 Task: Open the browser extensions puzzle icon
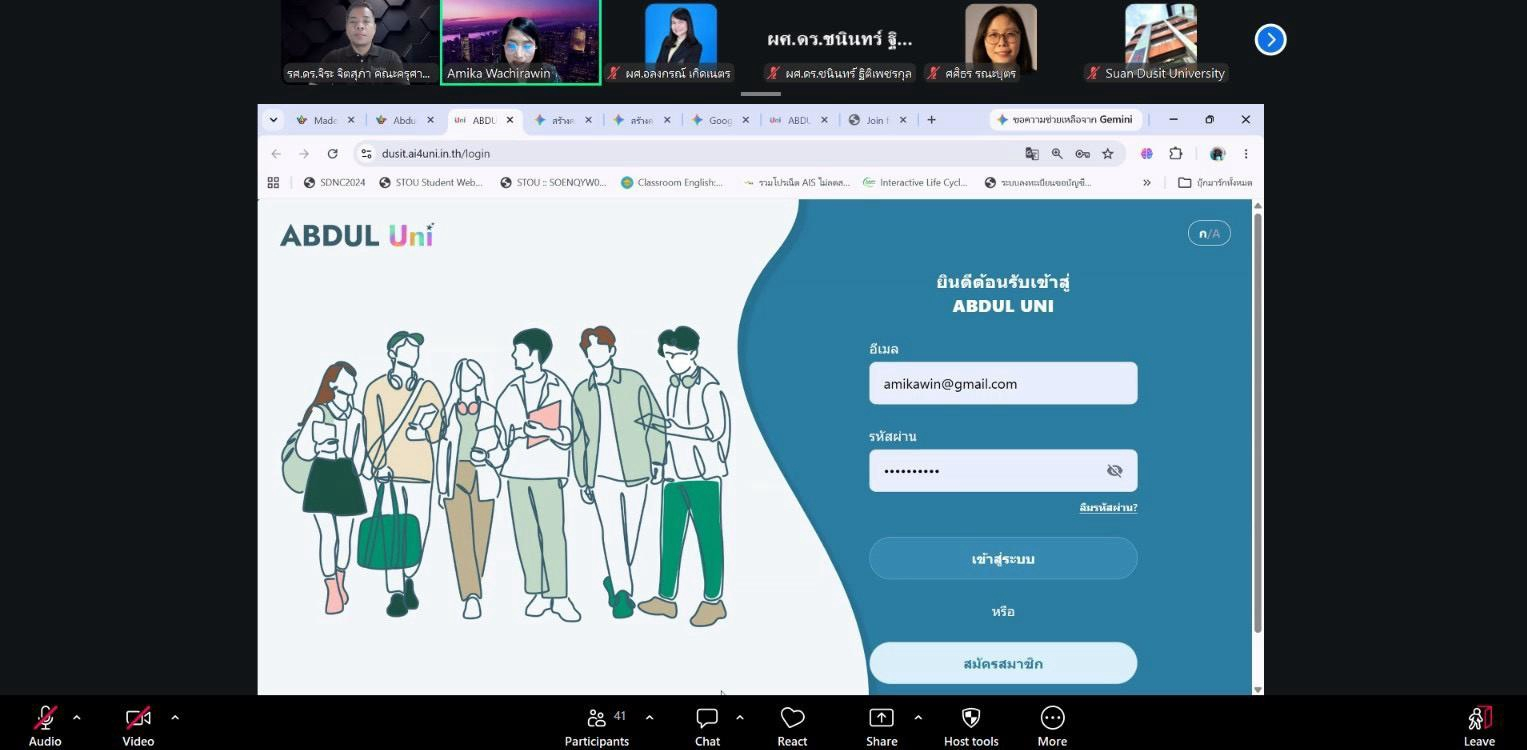(1176, 154)
